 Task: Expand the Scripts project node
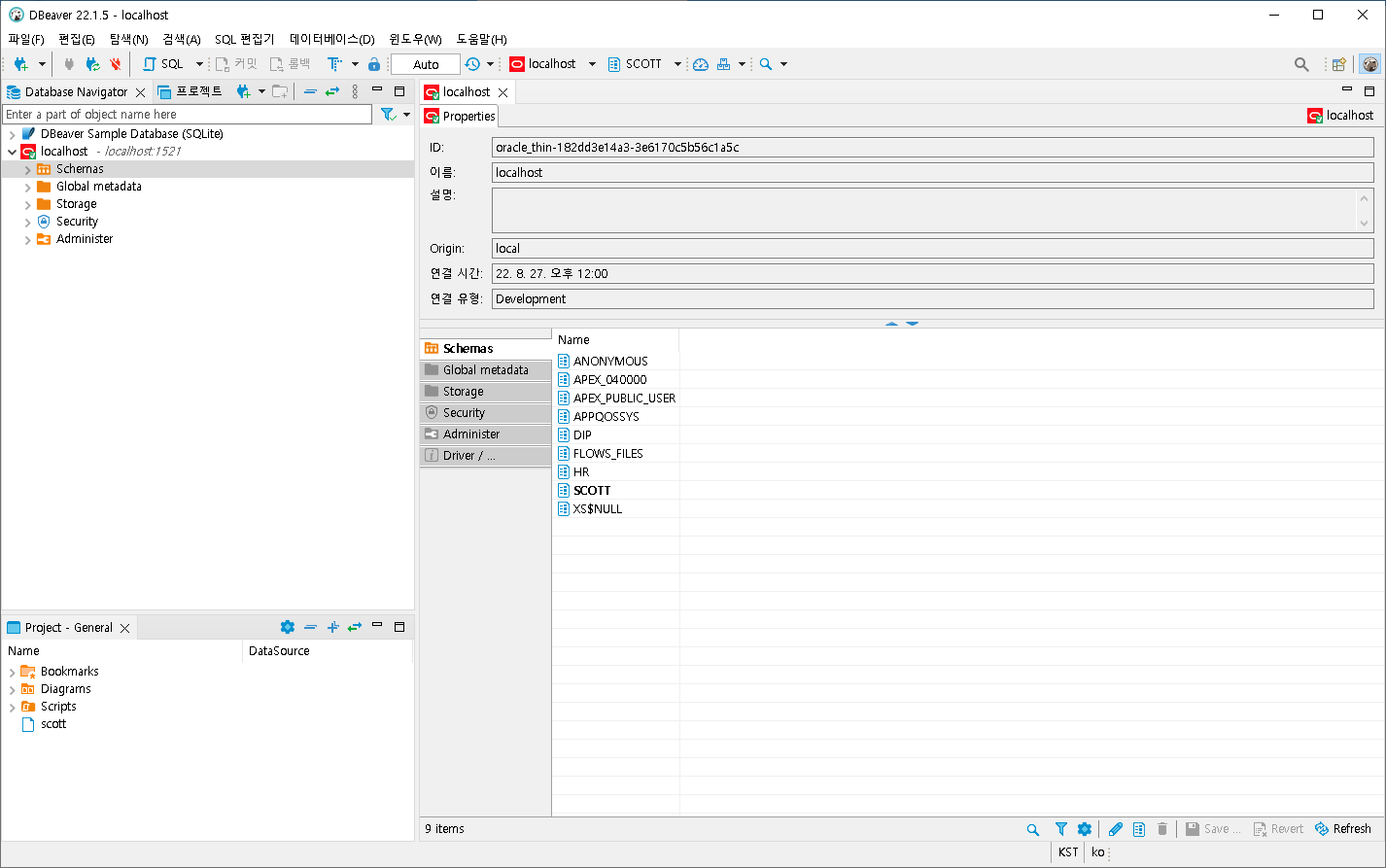click(13, 707)
